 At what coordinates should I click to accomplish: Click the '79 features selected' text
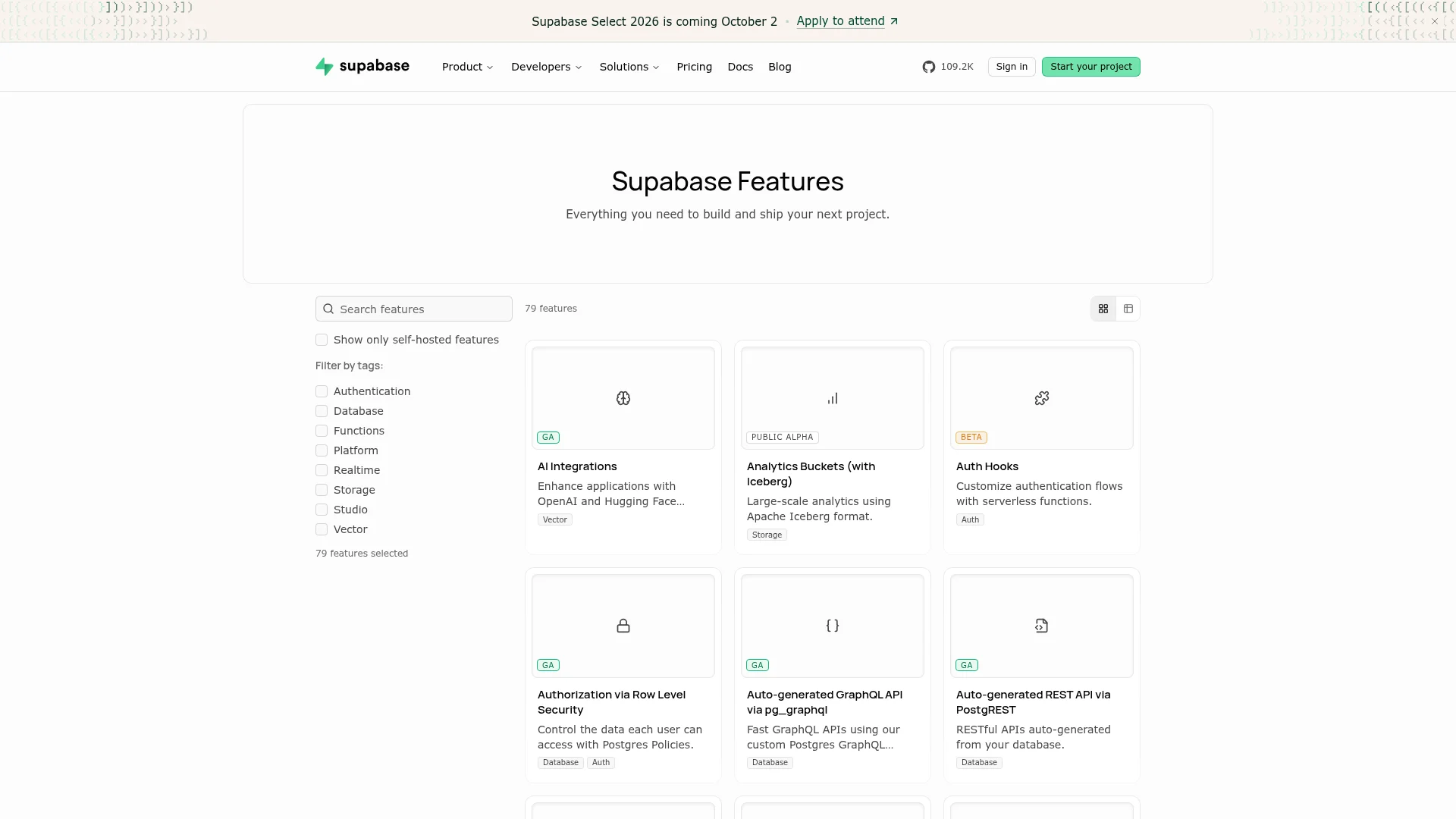point(362,554)
